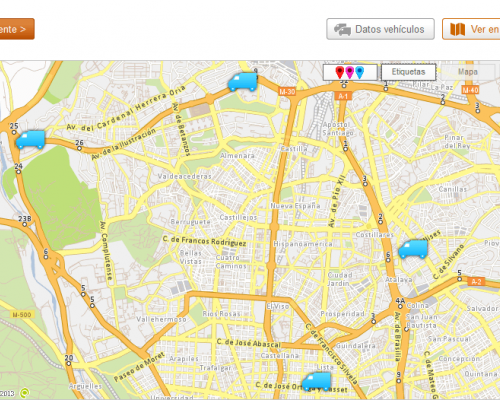Click the 'Ciudad Jardín' map label

tap(340, 279)
